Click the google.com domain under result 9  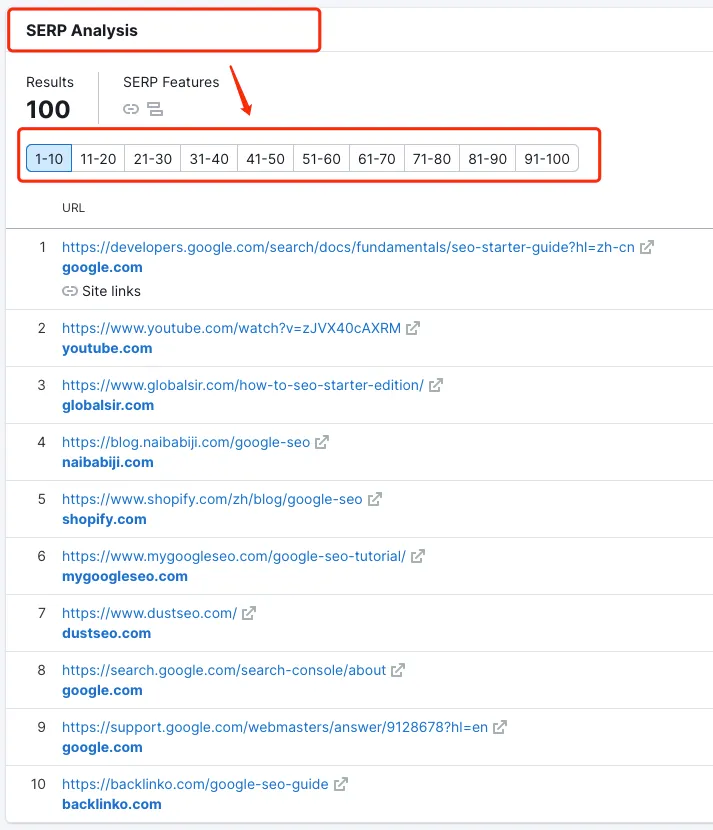(x=102, y=747)
